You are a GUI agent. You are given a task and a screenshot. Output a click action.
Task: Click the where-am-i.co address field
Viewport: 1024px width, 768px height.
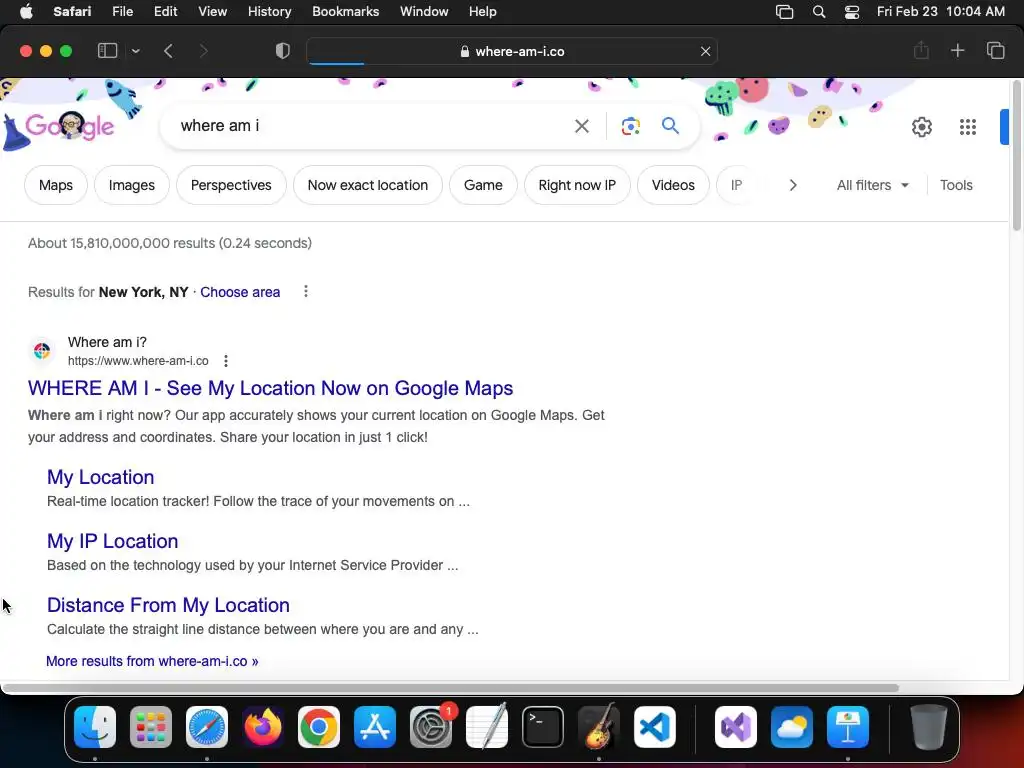tap(512, 51)
